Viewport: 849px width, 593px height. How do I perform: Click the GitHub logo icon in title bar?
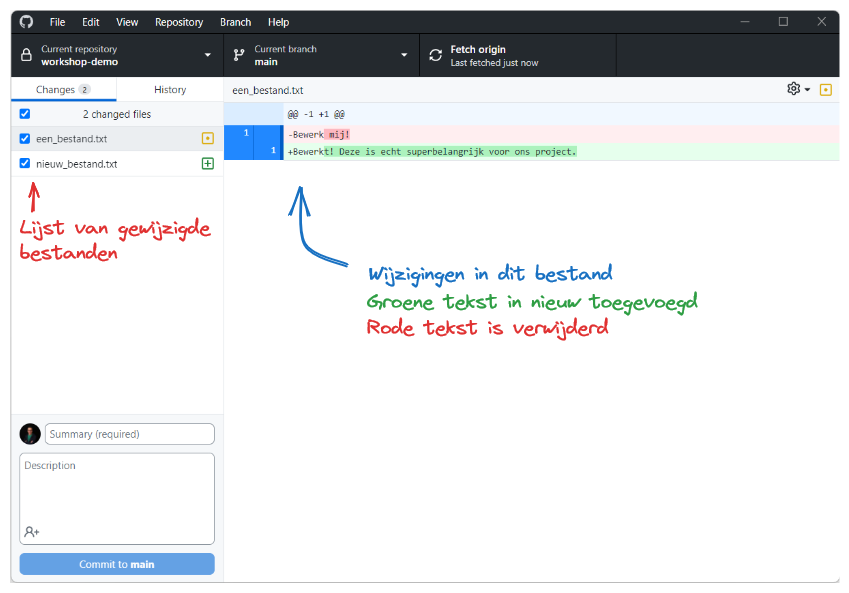point(27,22)
